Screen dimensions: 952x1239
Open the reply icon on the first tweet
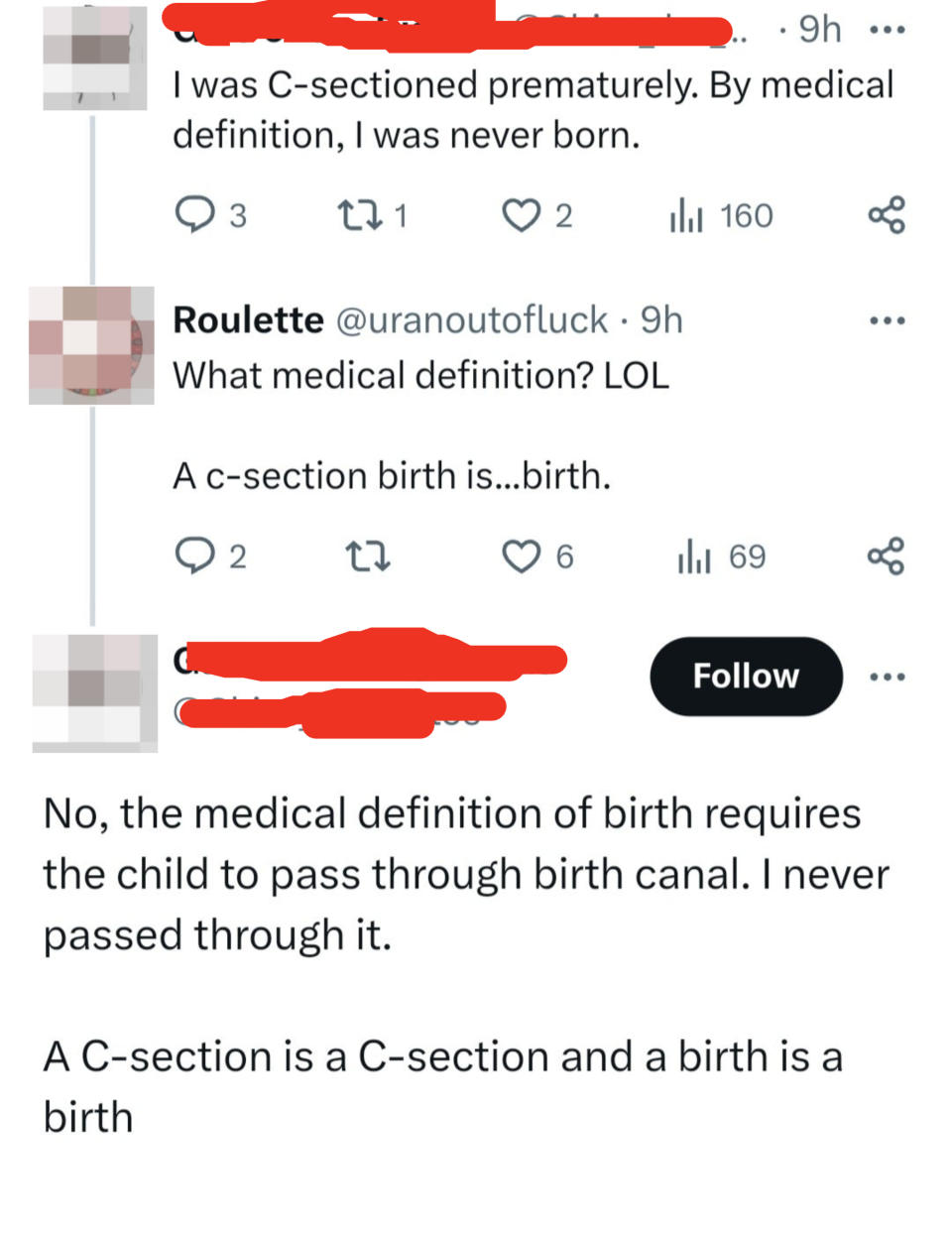point(196,214)
